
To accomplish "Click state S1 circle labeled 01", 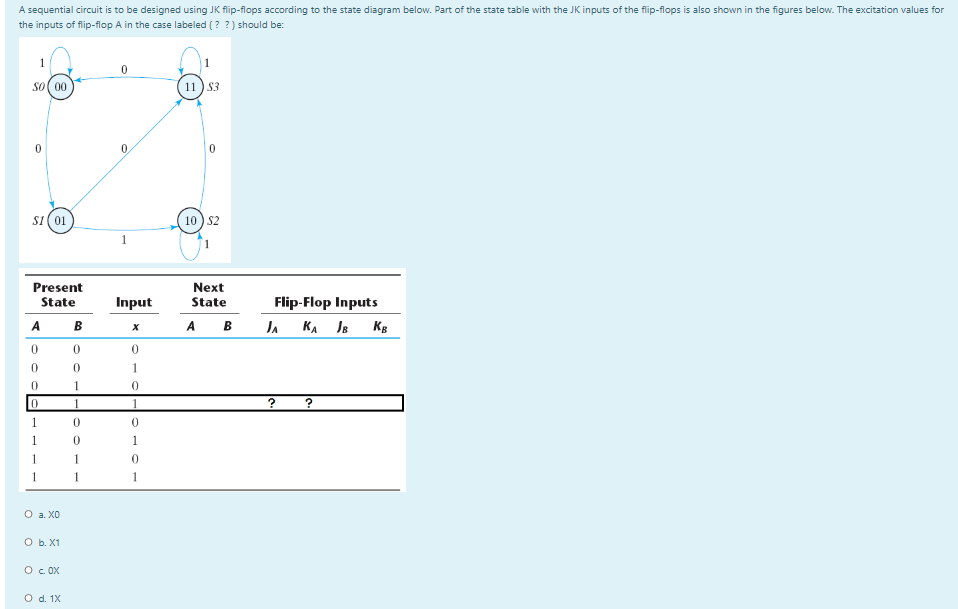I will coord(60,220).
